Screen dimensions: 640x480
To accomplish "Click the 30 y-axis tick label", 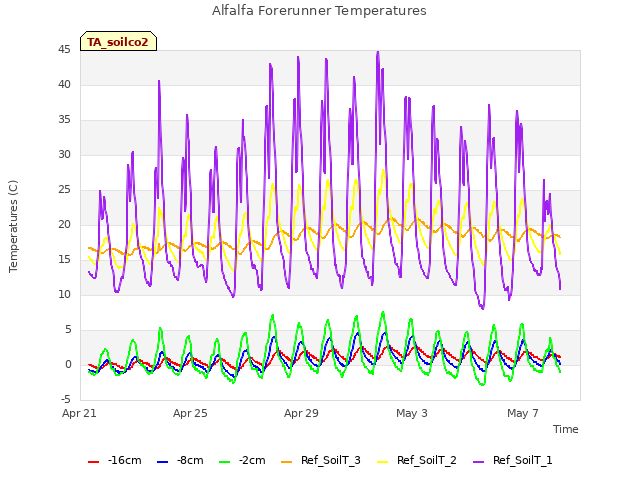I will point(64,155).
